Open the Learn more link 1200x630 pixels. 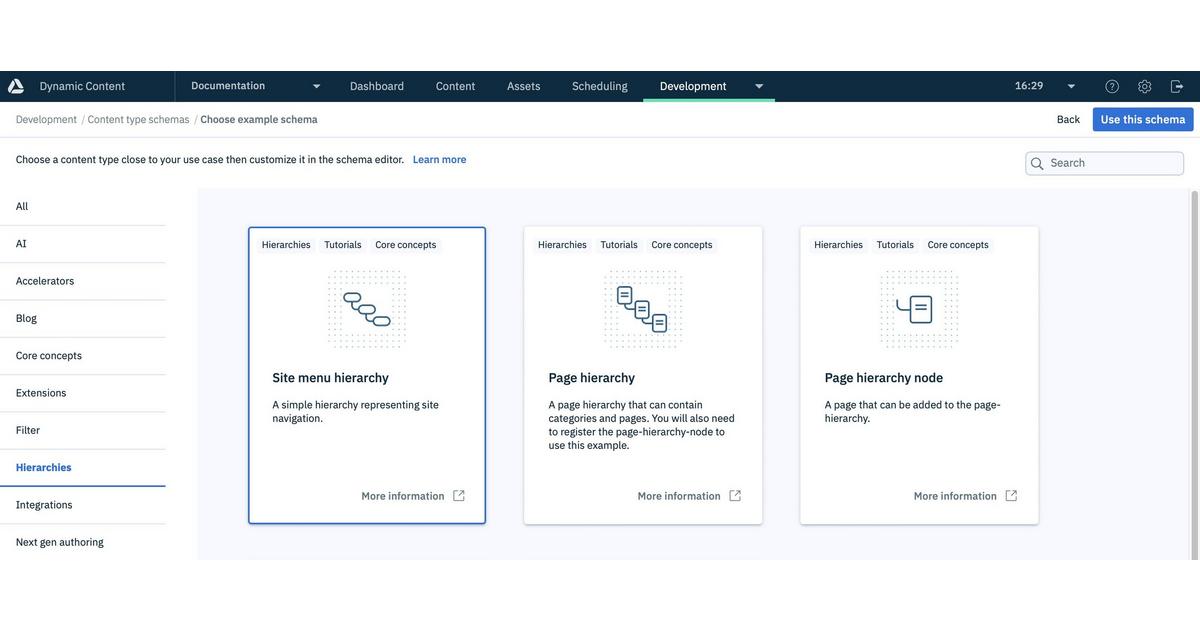440,160
